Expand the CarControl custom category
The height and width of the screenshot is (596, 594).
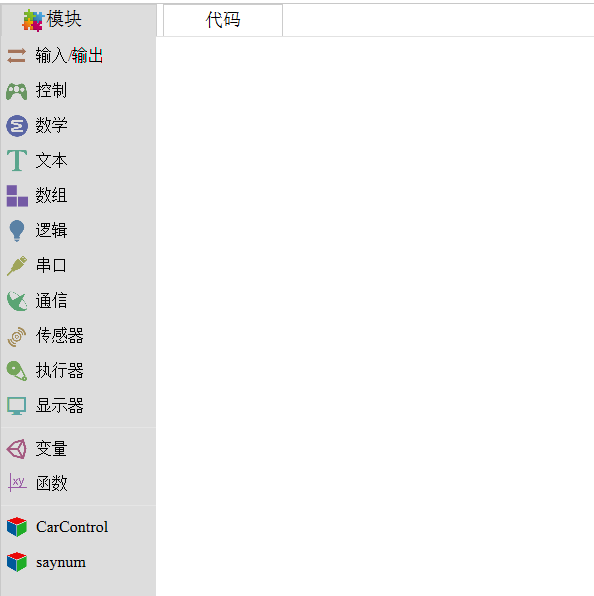[78, 527]
